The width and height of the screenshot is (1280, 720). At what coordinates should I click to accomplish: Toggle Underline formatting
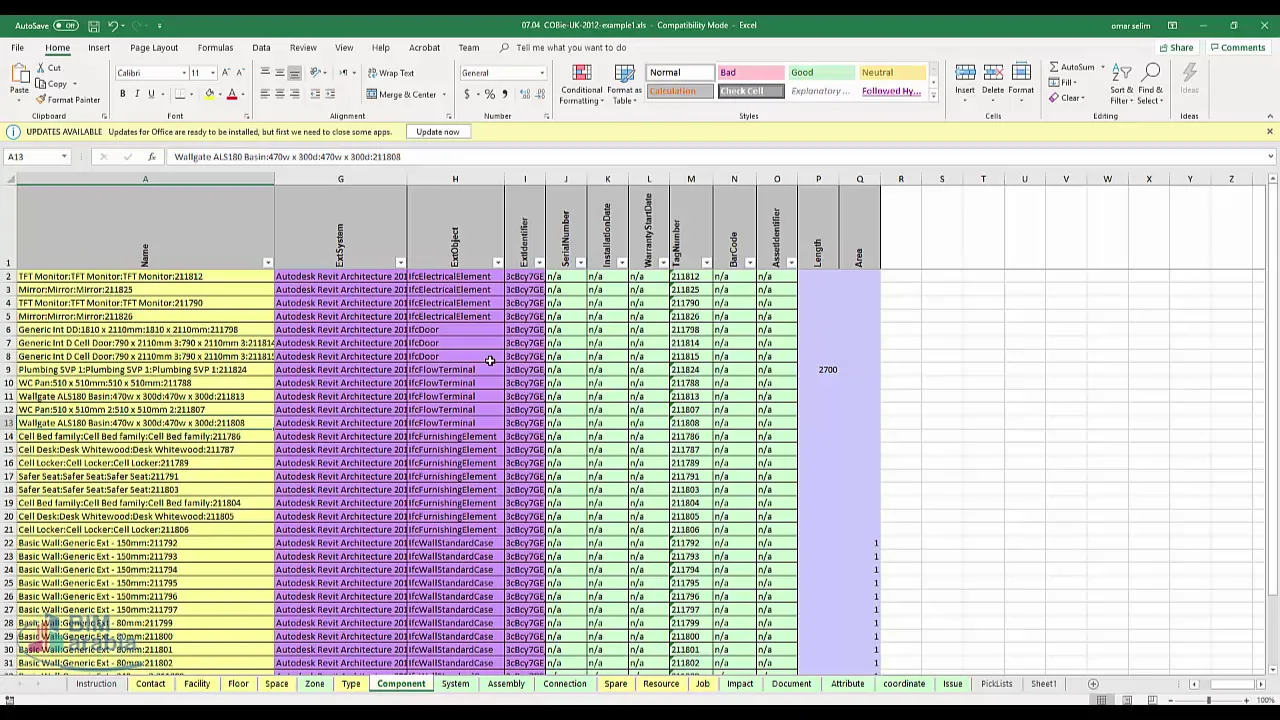(151, 94)
